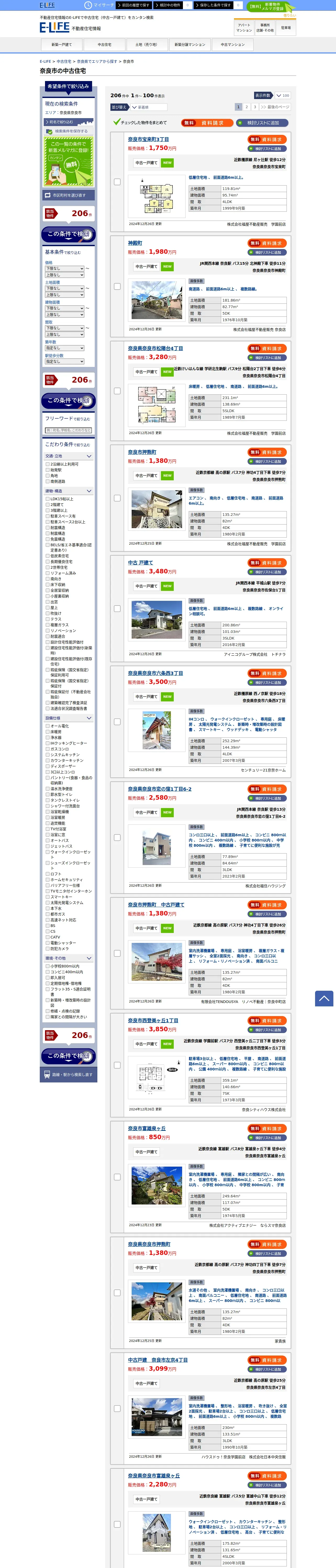The image size is (336, 1568).
Task: Select 新築分譲マンション tab
Action: [190, 44]
